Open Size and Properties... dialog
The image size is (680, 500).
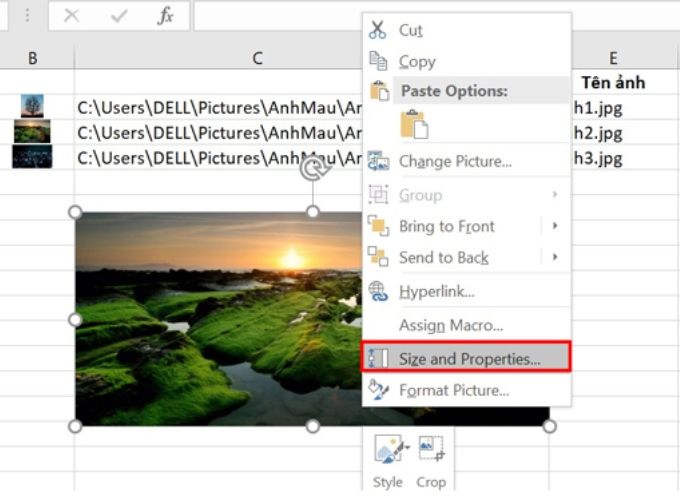[466, 358]
